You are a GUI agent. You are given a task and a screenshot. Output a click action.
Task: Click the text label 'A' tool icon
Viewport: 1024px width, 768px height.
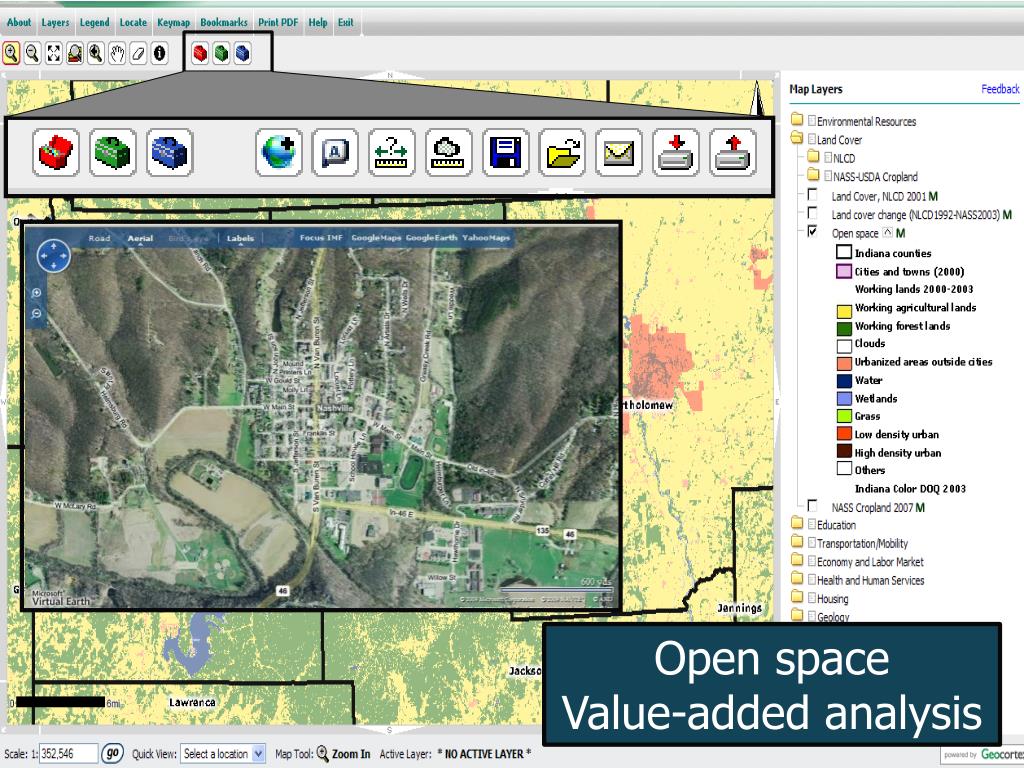(335, 153)
